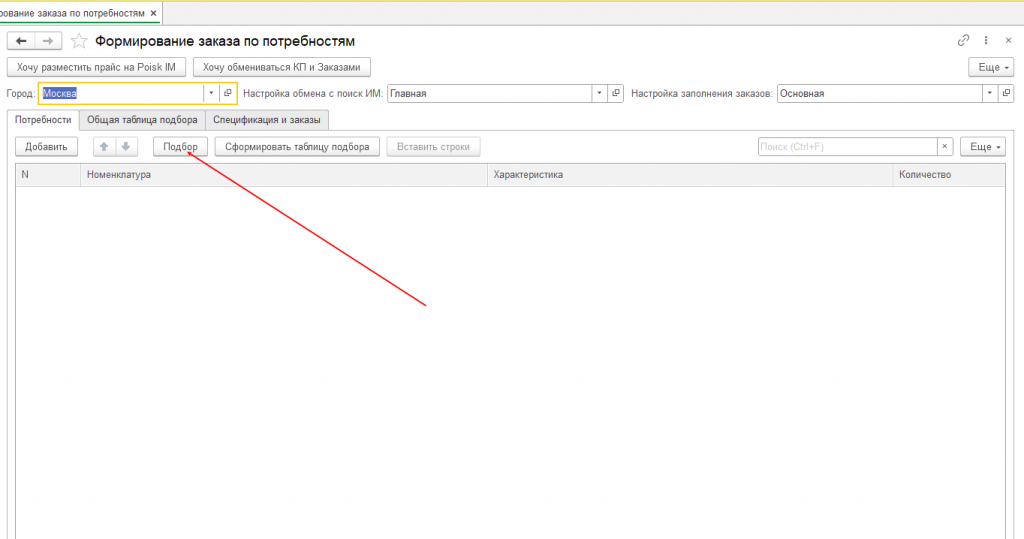This screenshot has height=539, width=1024.
Task: Switch to Спецификация и заказы tab
Action: click(266, 120)
